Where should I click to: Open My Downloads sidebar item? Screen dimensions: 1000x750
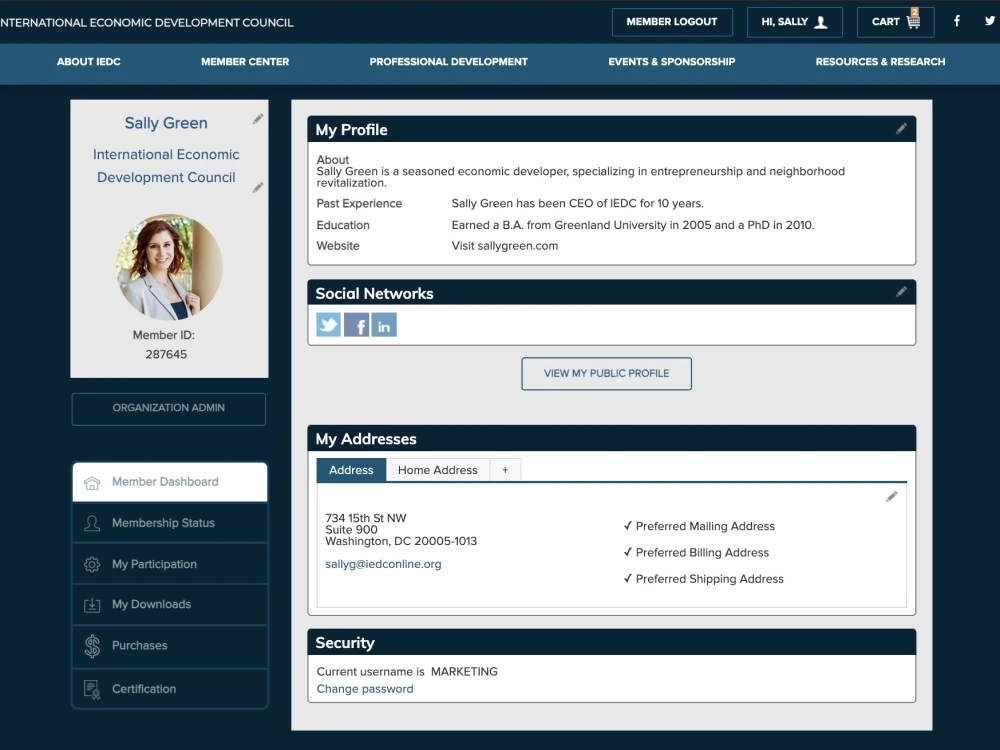click(x=170, y=604)
